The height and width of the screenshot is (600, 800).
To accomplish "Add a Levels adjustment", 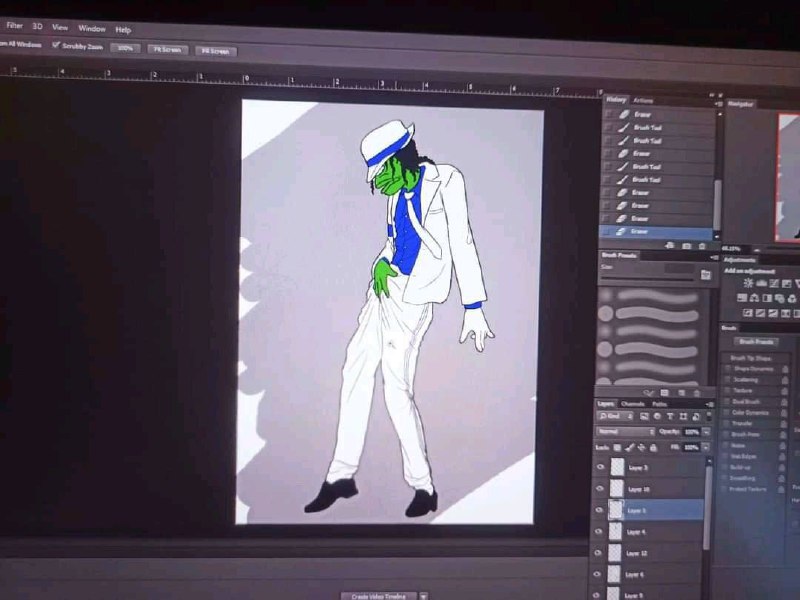I will coord(762,283).
